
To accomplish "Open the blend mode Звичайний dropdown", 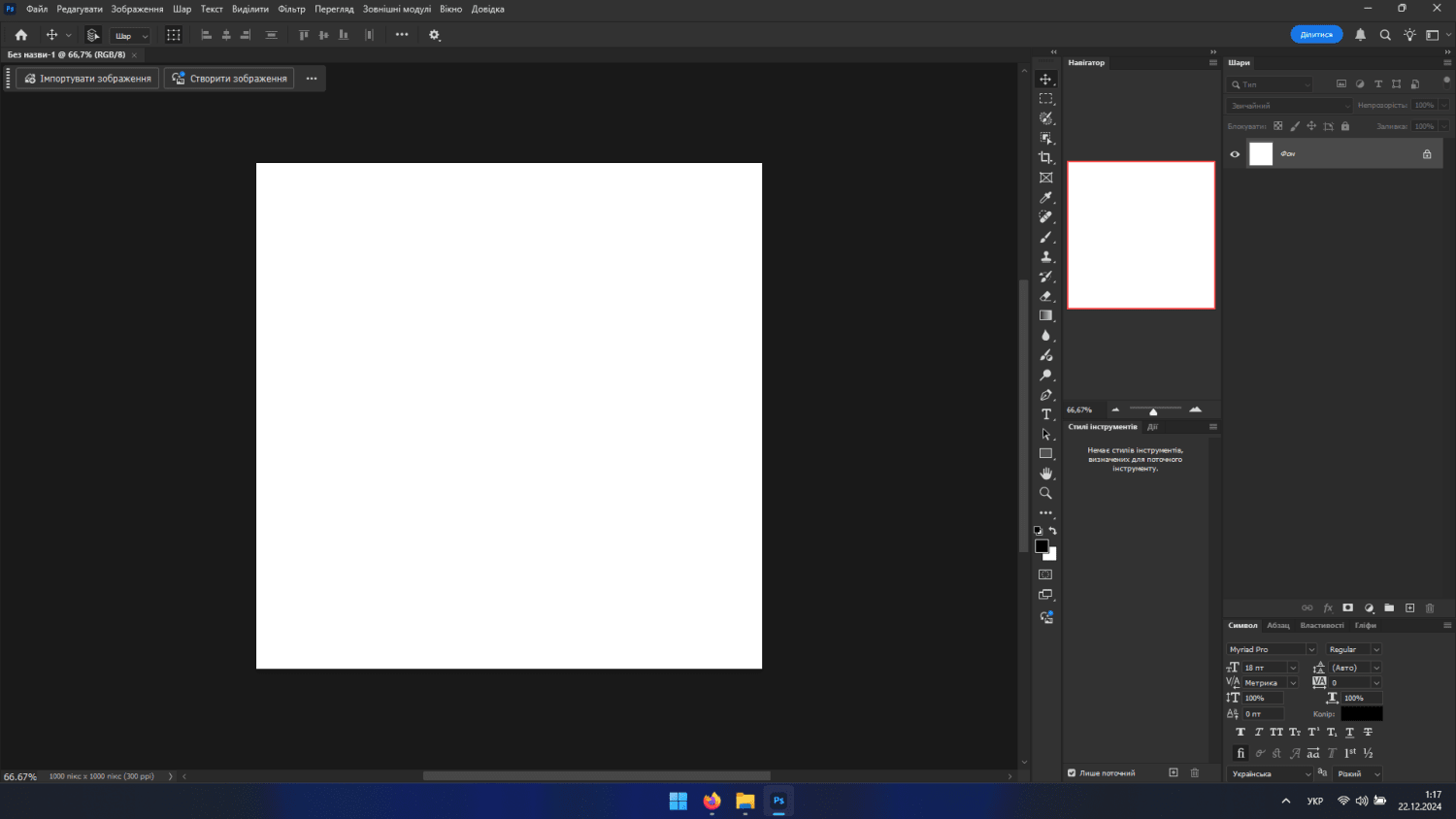I will [x=1289, y=106].
